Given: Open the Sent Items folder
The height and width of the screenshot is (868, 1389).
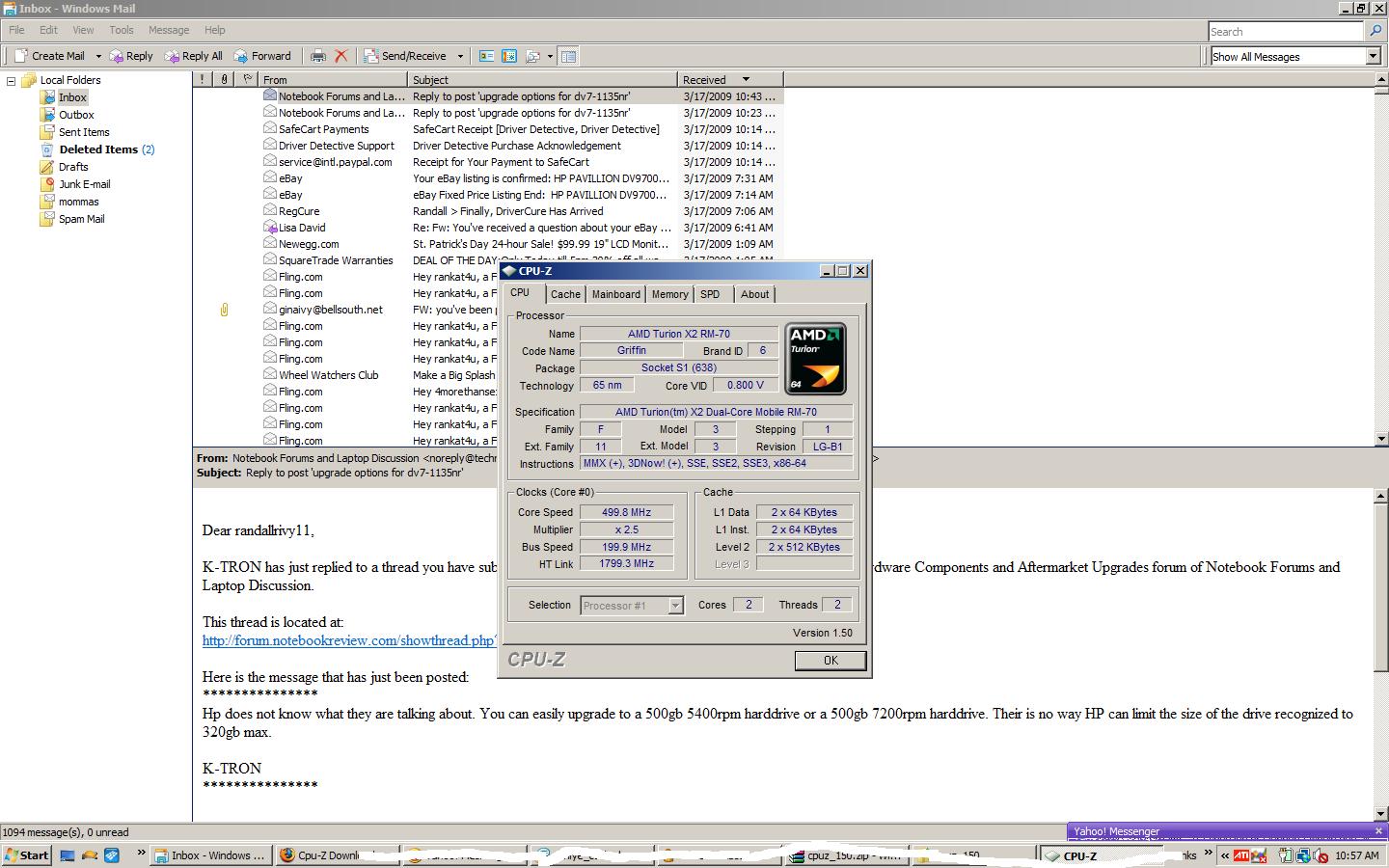Looking at the screenshot, I should coord(84,132).
